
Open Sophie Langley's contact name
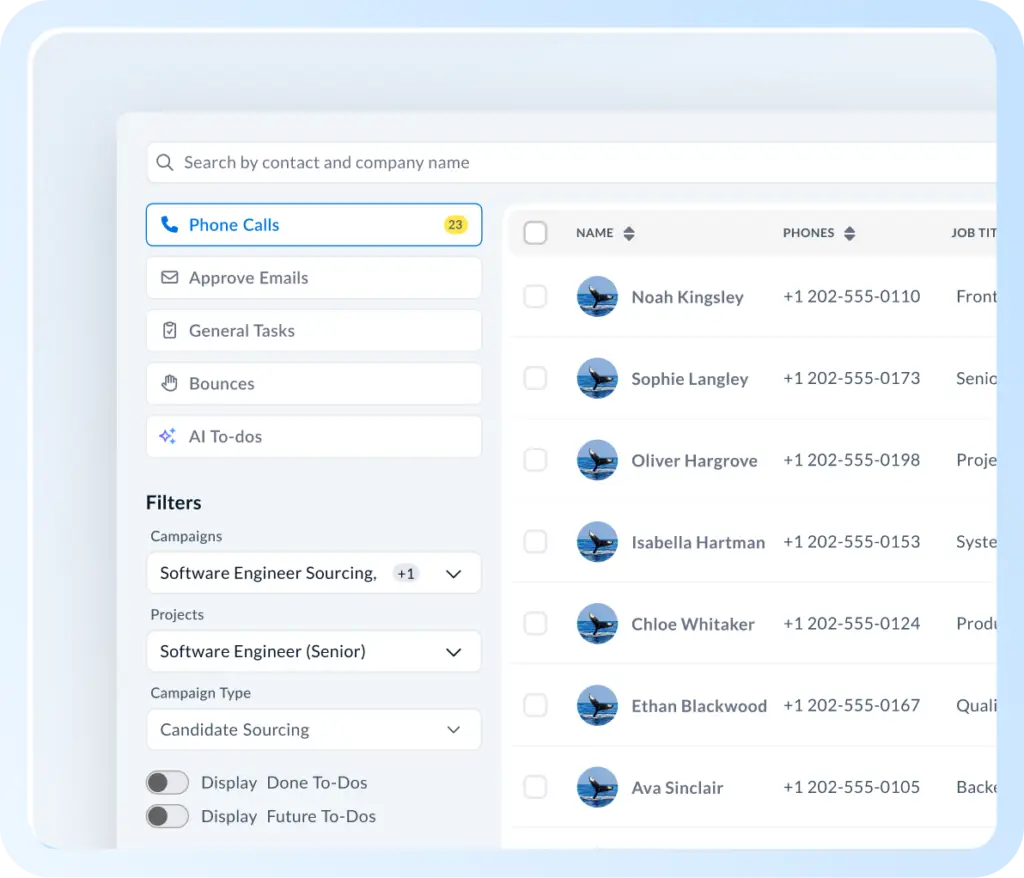point(690,379)
